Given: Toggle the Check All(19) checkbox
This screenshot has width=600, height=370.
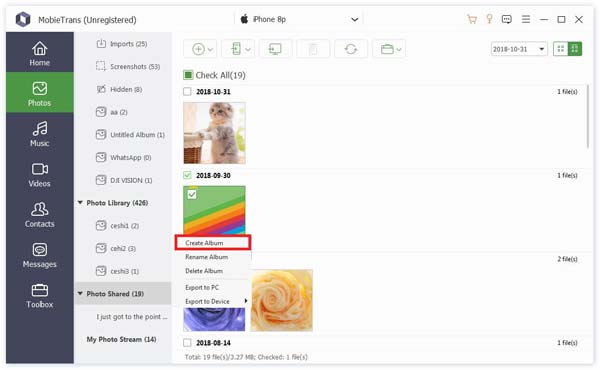Looking at the screenshot, I should pyautogui.click(x=188, y=75).
